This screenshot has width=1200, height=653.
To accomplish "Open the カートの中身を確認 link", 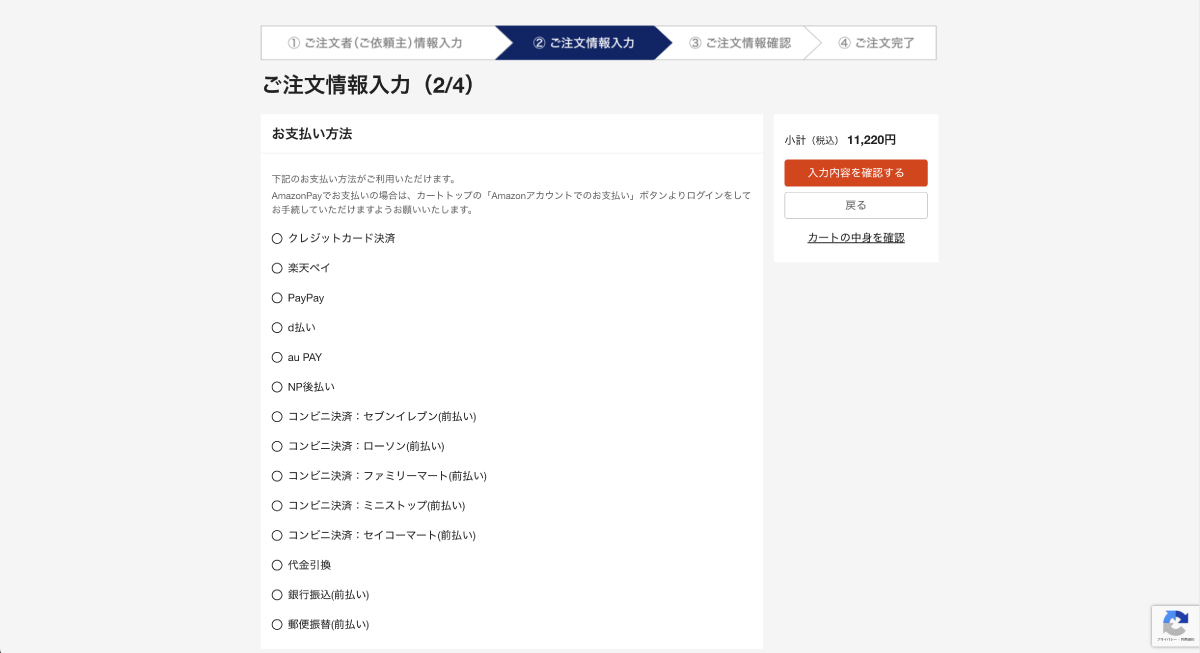I will 856,238.
